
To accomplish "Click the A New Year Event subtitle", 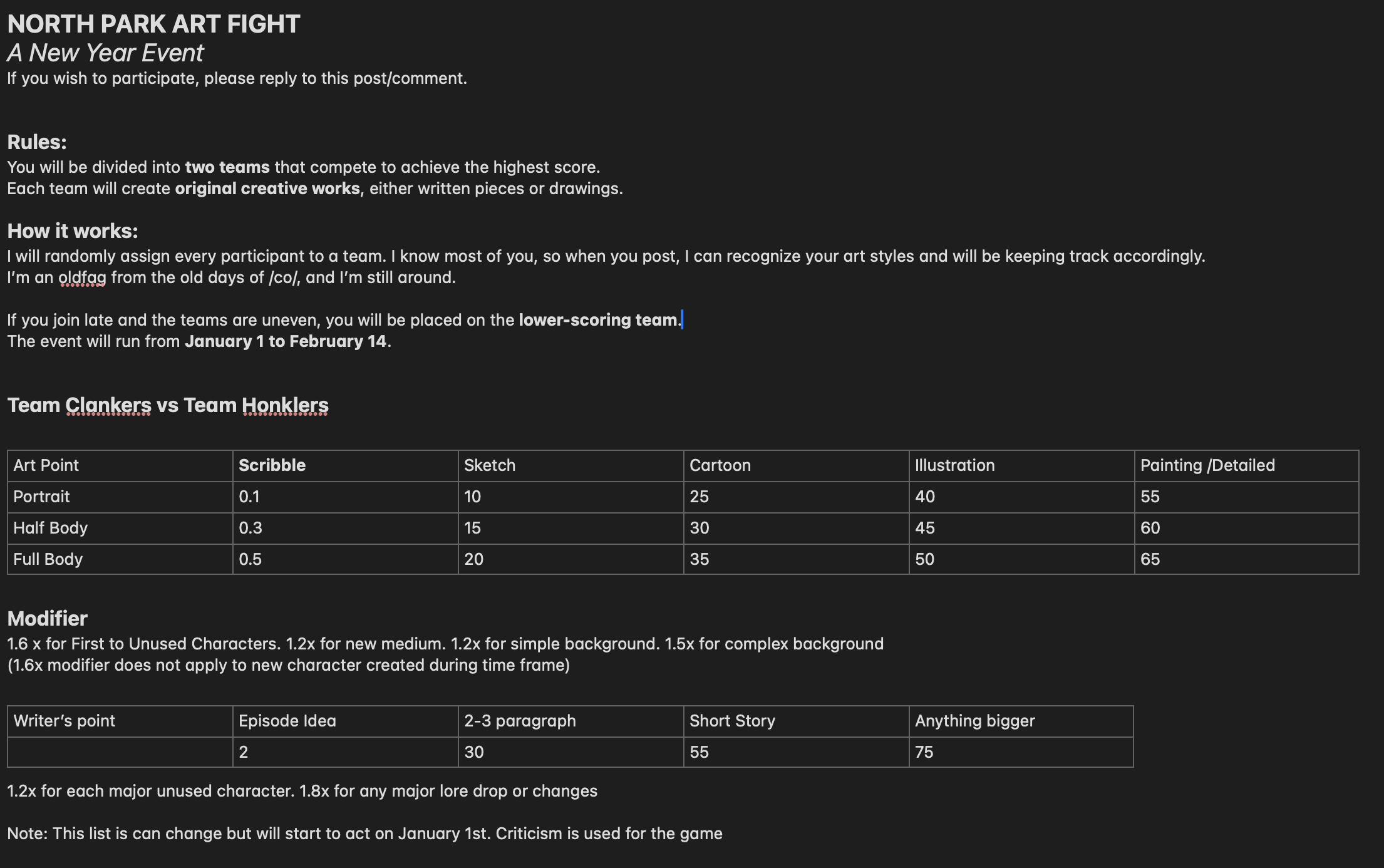I will (x=105, y=53).
